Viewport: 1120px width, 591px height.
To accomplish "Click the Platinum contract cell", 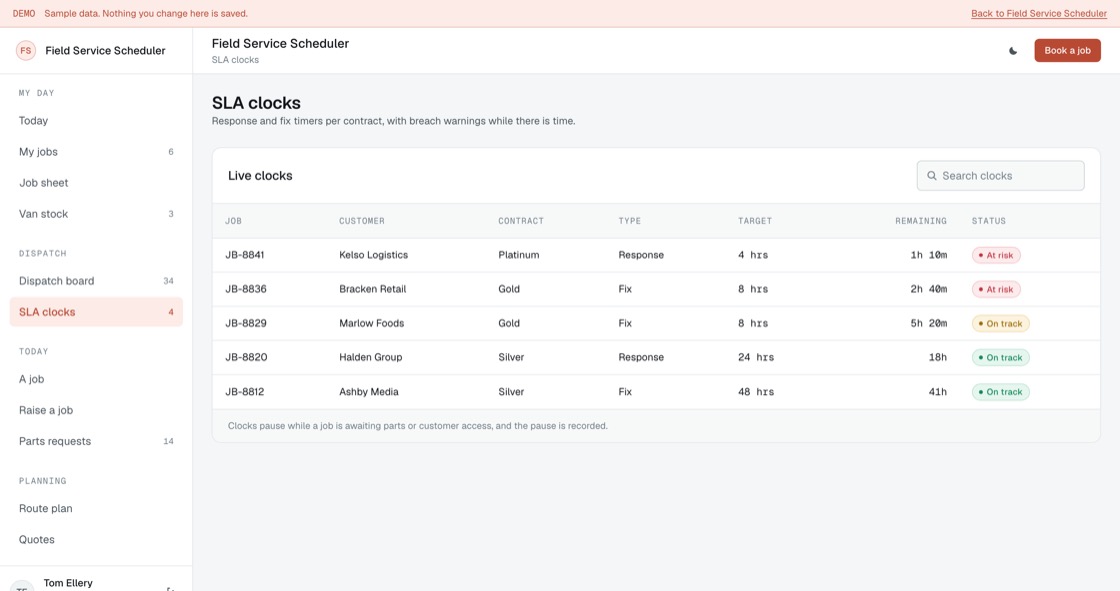I will 519,255.
